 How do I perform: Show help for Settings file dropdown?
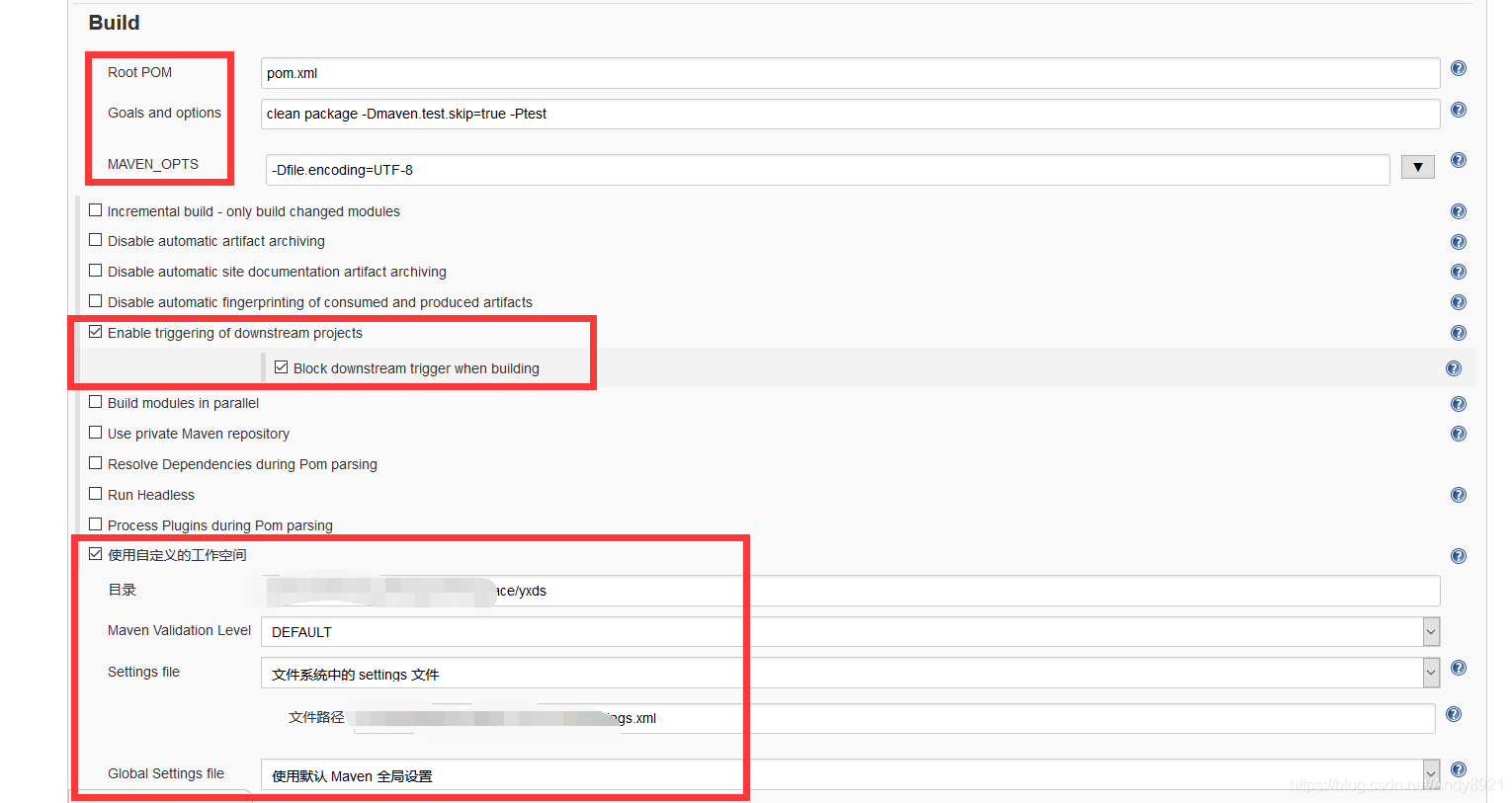(1458, 668)
